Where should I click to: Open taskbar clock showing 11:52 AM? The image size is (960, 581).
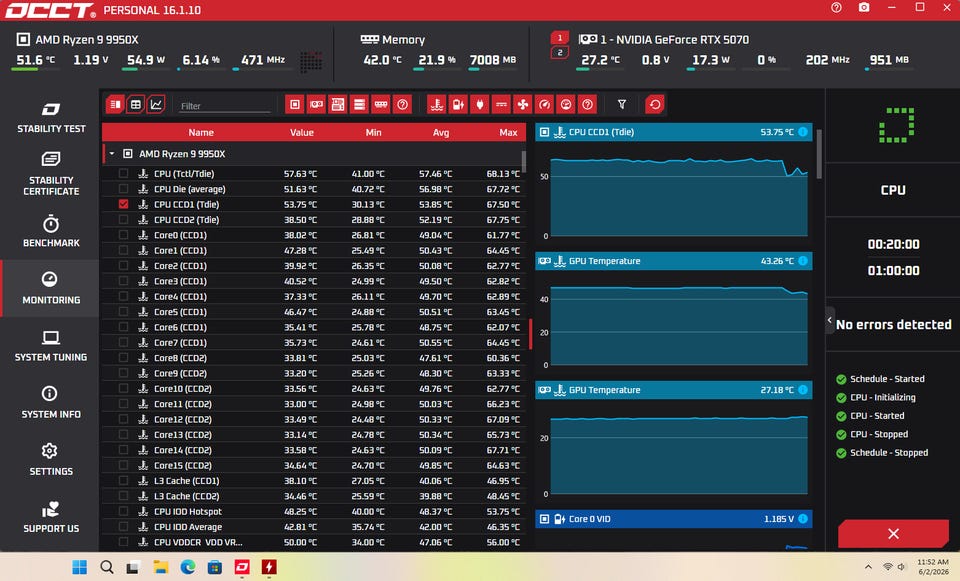tap(933, 566)
